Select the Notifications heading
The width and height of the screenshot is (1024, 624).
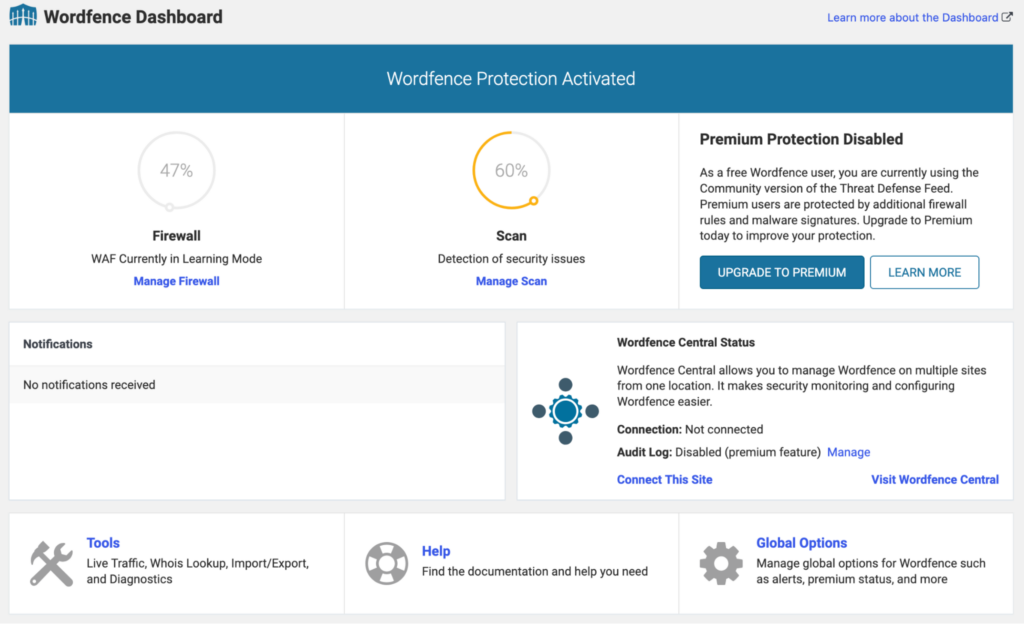pos(57,344)
